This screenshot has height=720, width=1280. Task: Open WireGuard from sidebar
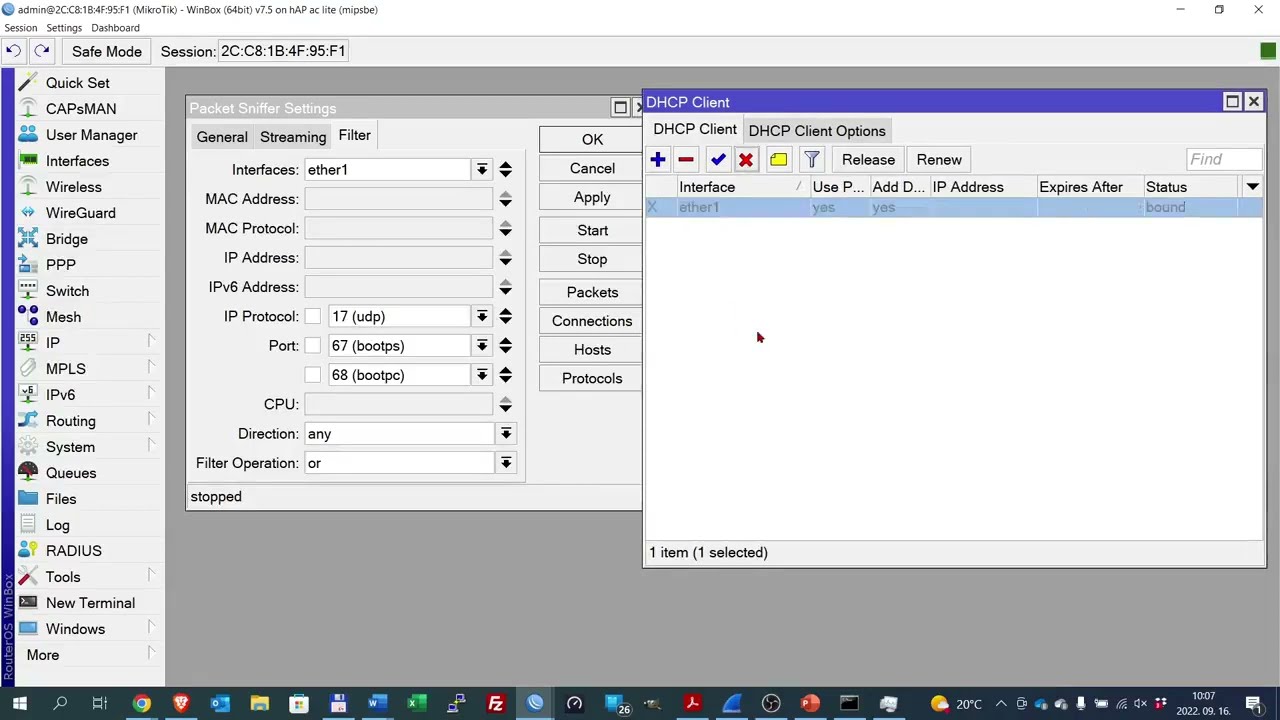coord(80,213)
